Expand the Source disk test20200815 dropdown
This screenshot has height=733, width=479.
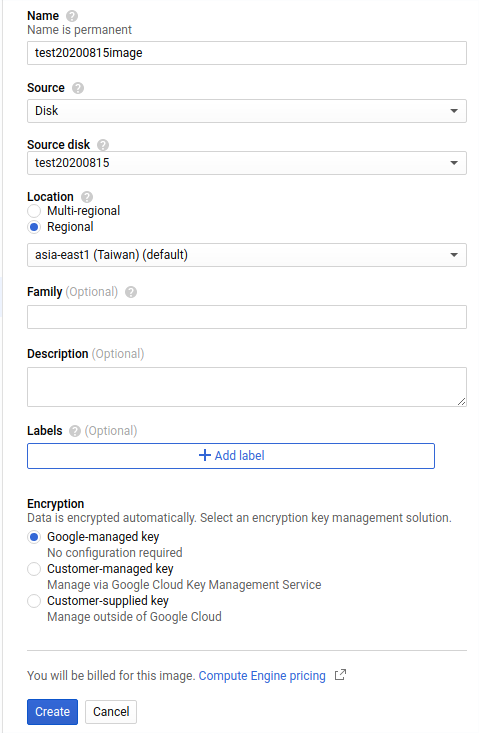[x=247, y=163]
